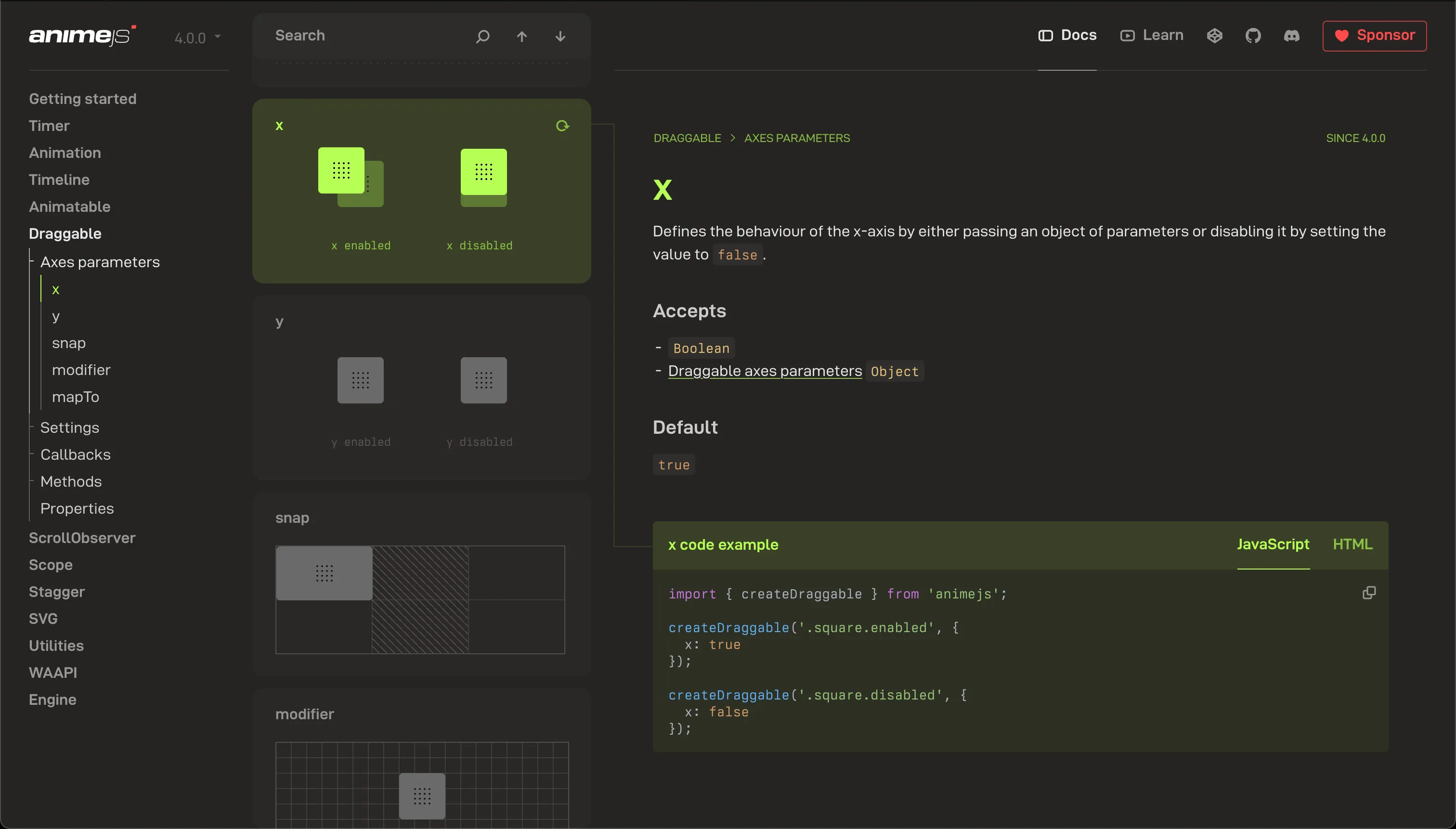Open Animation section in sidebar

(x=65, y=153)
